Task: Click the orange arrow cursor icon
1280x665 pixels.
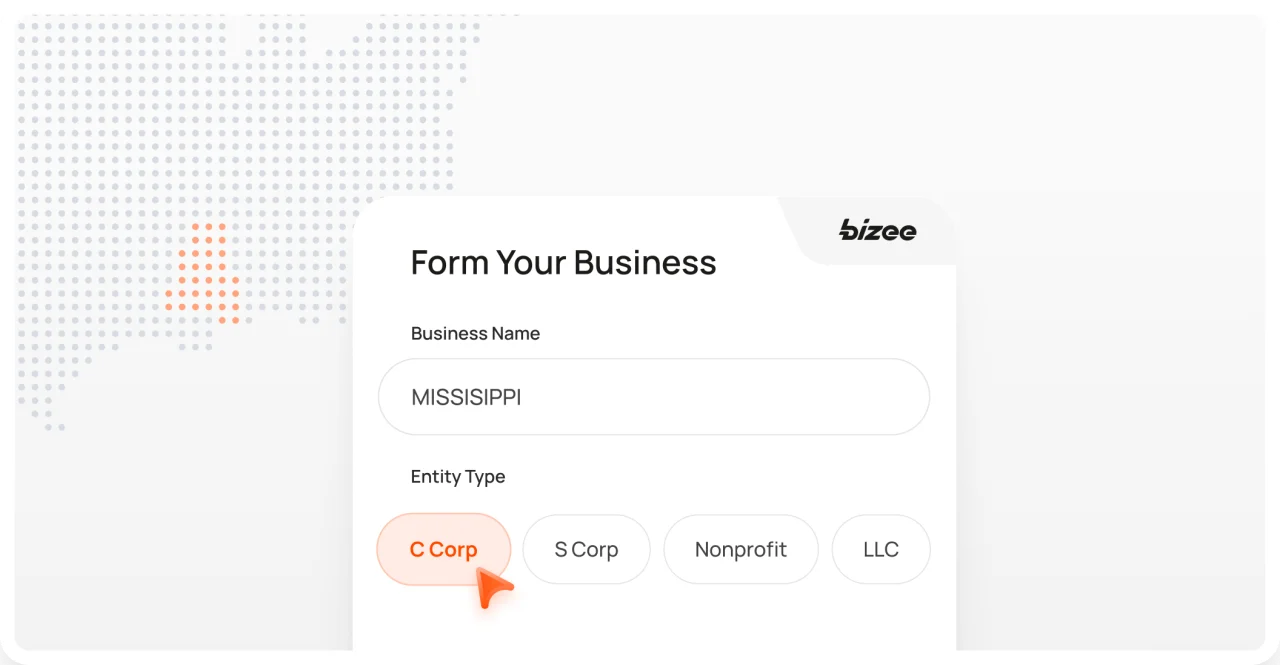Action: (492, 588)
